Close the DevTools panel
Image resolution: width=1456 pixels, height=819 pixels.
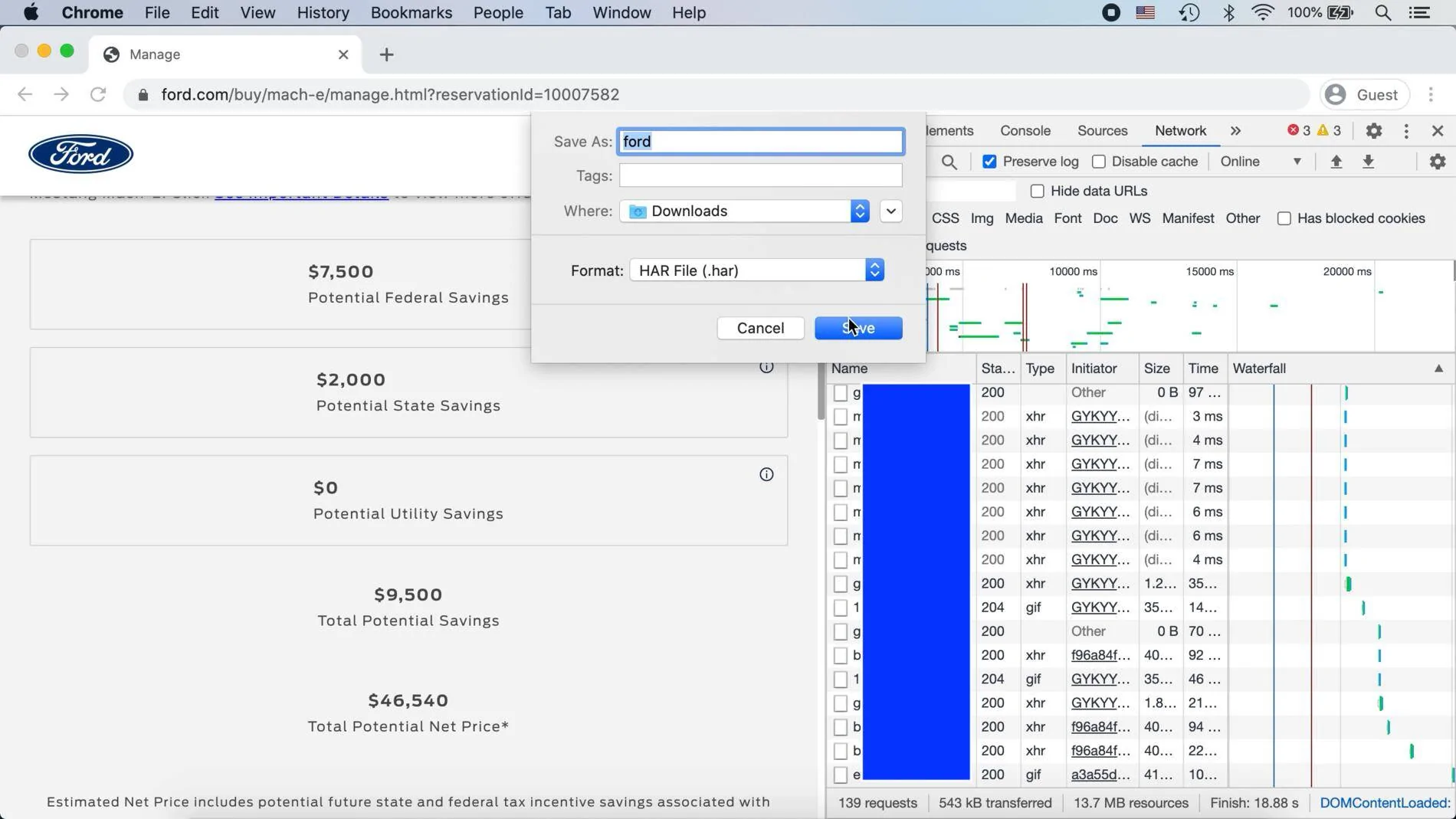click(1438, 131)
